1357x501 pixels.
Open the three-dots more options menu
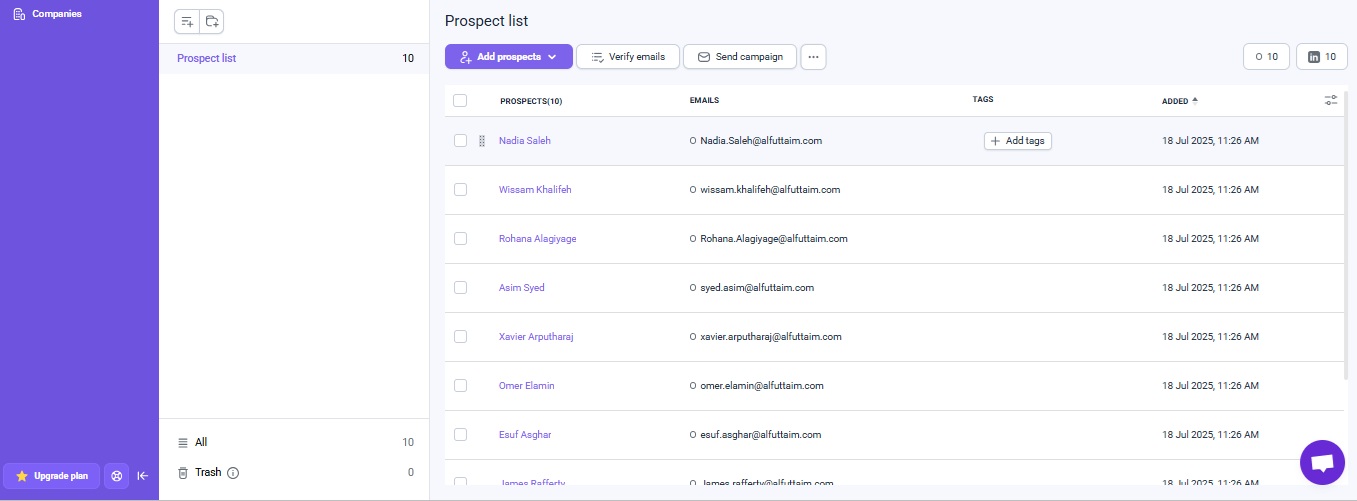pos(813,57)
